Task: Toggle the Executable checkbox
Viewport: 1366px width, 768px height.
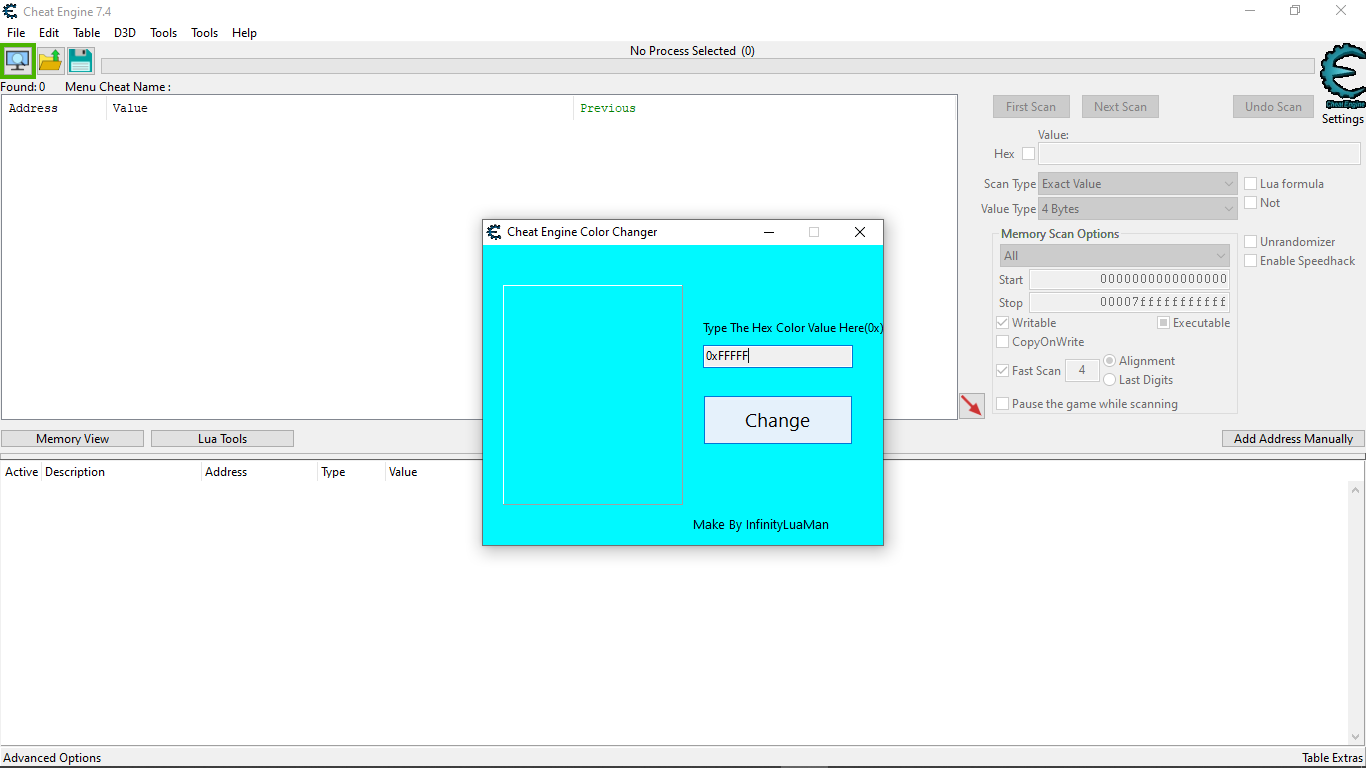Action: tap(1163, 322)
